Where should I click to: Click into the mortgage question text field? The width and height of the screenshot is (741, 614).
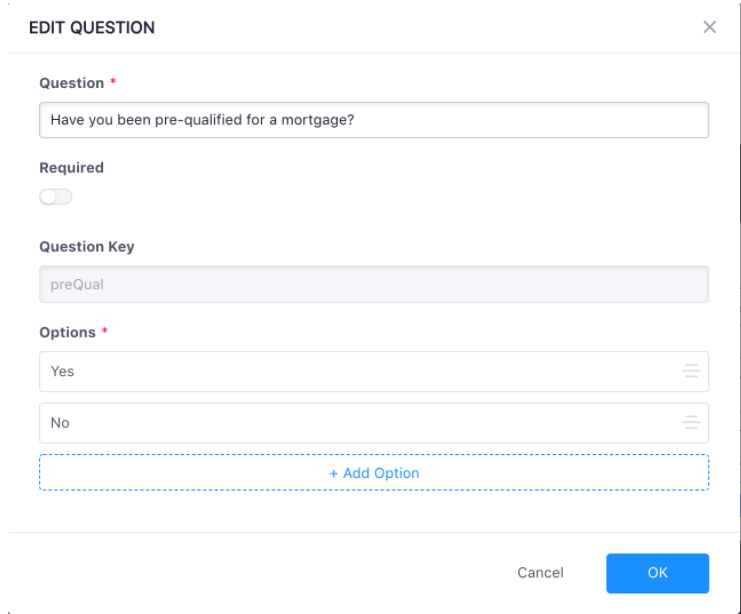point(374,120)
